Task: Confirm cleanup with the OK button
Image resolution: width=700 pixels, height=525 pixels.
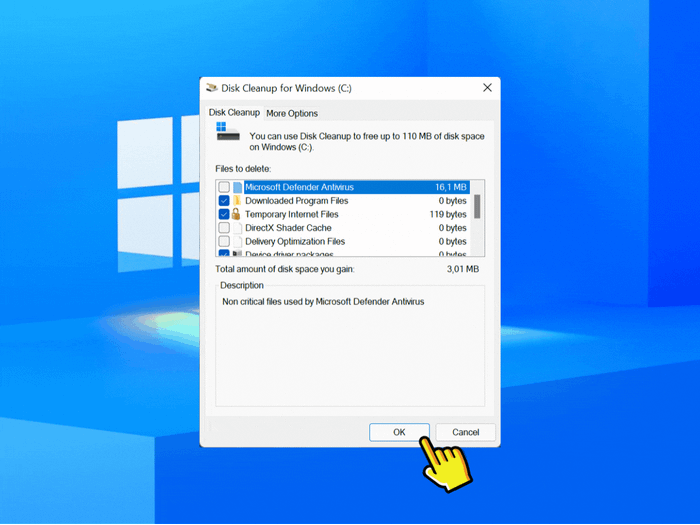Action: point(399,432)
